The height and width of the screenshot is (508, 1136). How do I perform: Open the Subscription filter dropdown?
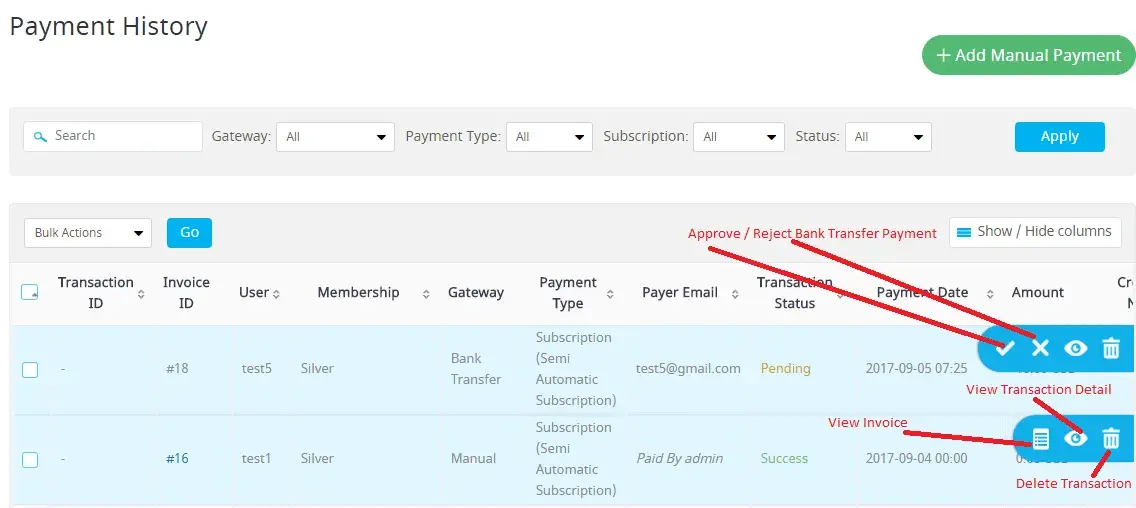(738, 137)
